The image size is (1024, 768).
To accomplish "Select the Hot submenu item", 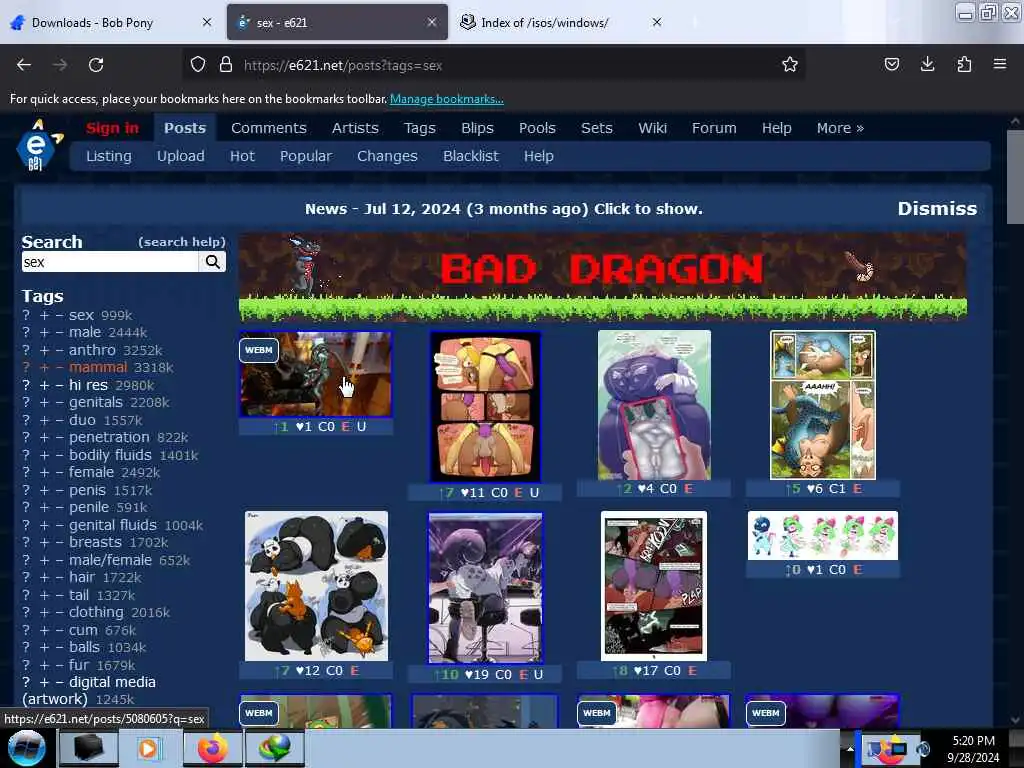I will point(242,156).
